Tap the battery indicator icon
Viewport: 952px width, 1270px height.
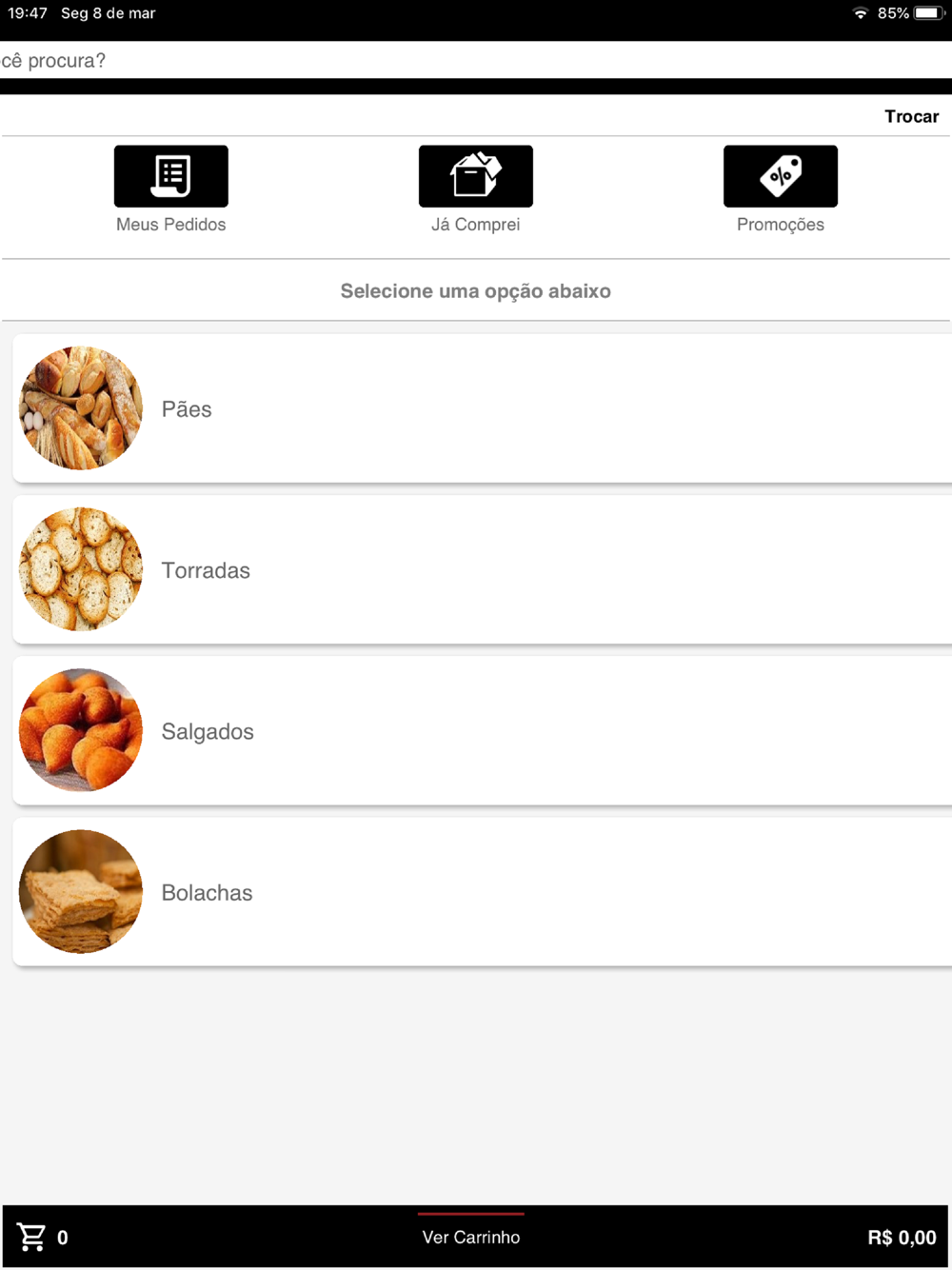928,13
